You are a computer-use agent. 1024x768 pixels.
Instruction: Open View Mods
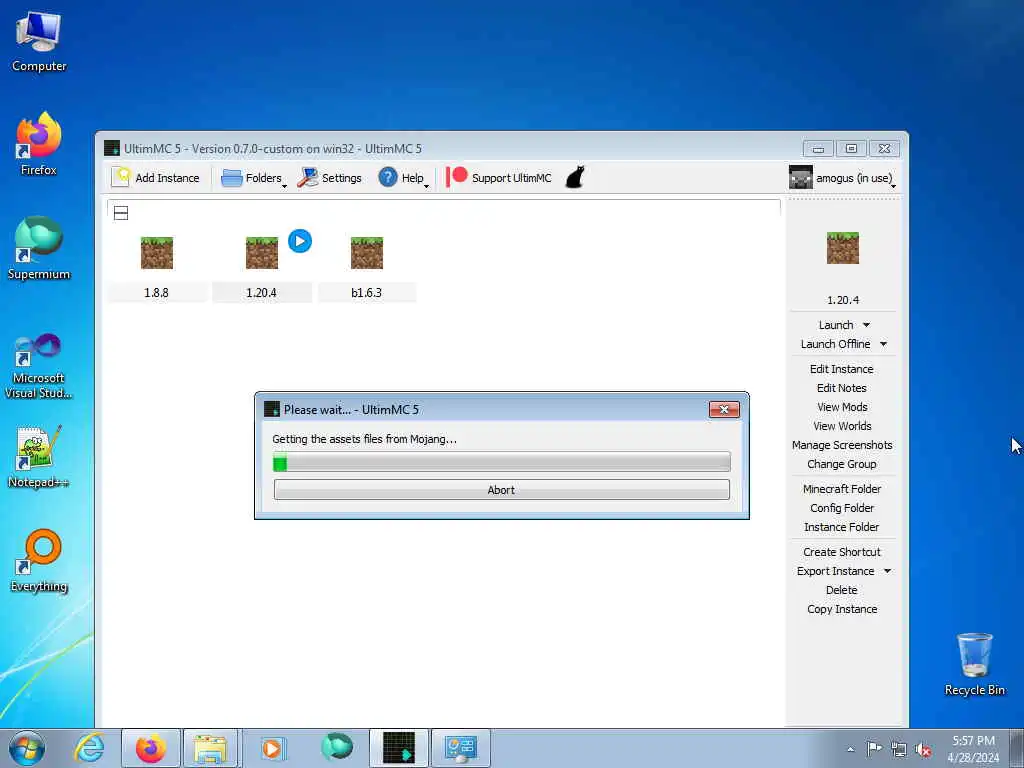pyautogui.click(x=842, y=407)
